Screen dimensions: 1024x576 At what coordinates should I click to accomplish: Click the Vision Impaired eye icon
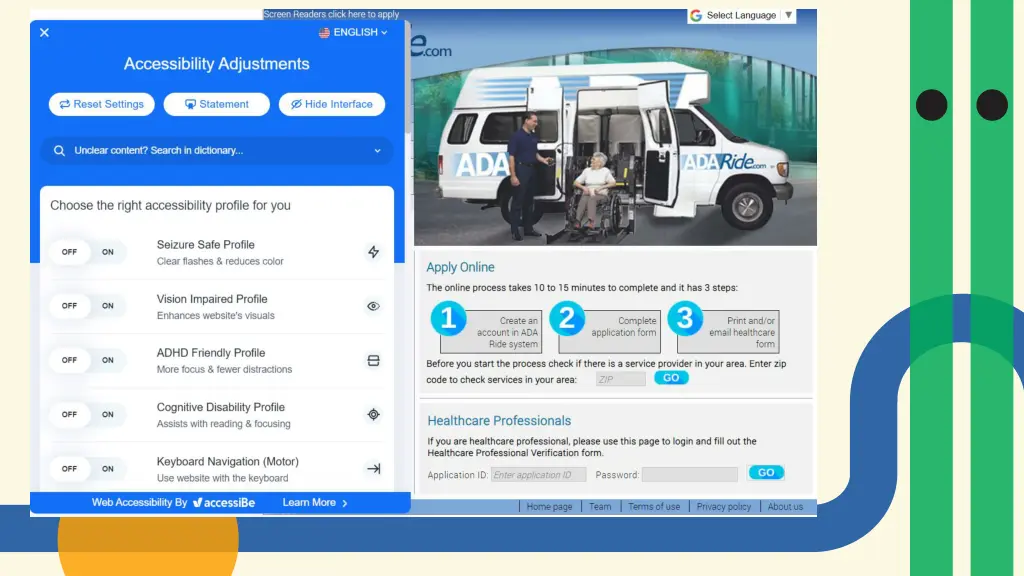click(374, 306)
